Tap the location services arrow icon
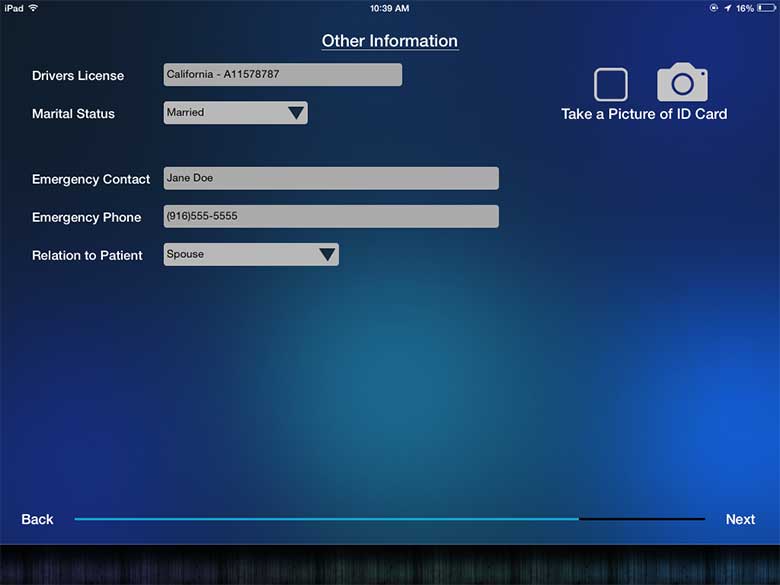 pos(728,8)
